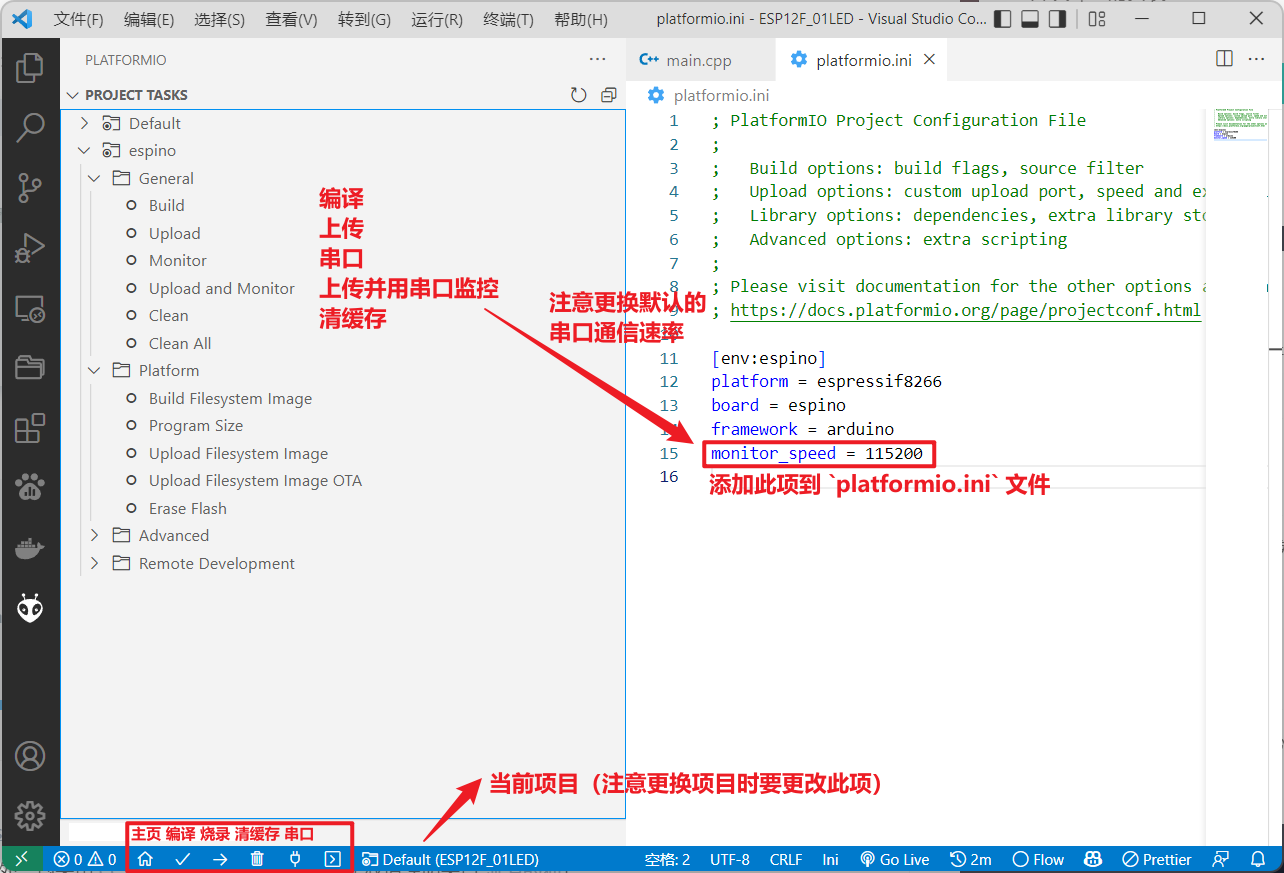Screen dimensions: 1284x873
Task: Close the platformio.ini tab
Action: [929, 59]
